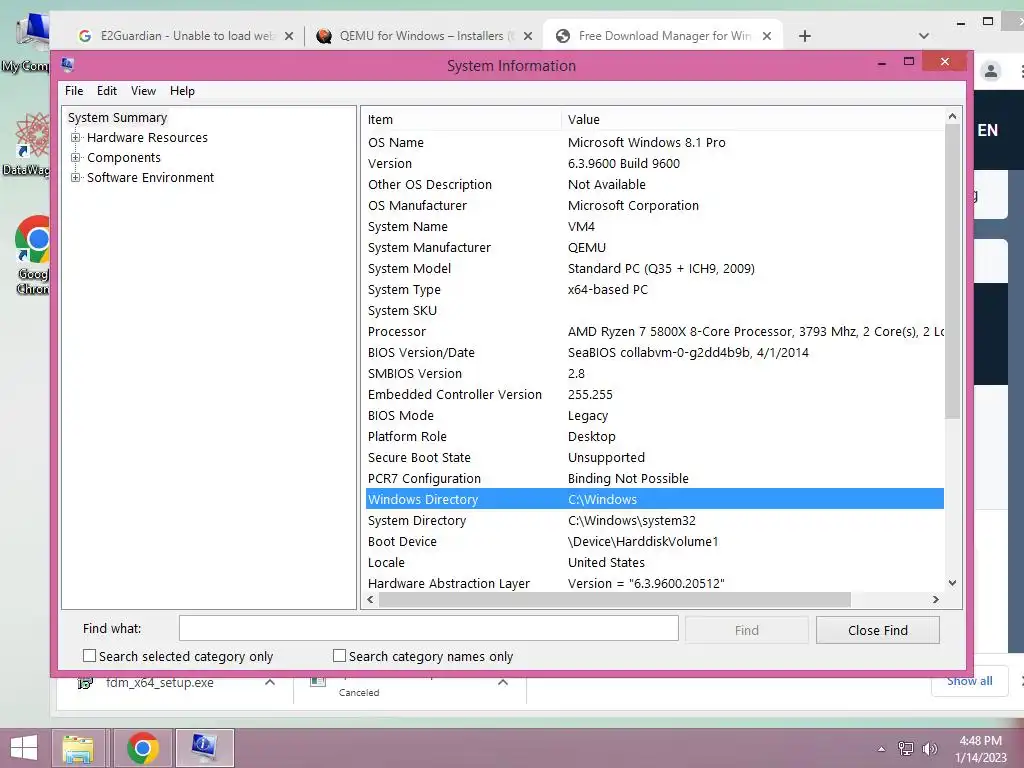Close the E2Guardian tab

(289, 37)
